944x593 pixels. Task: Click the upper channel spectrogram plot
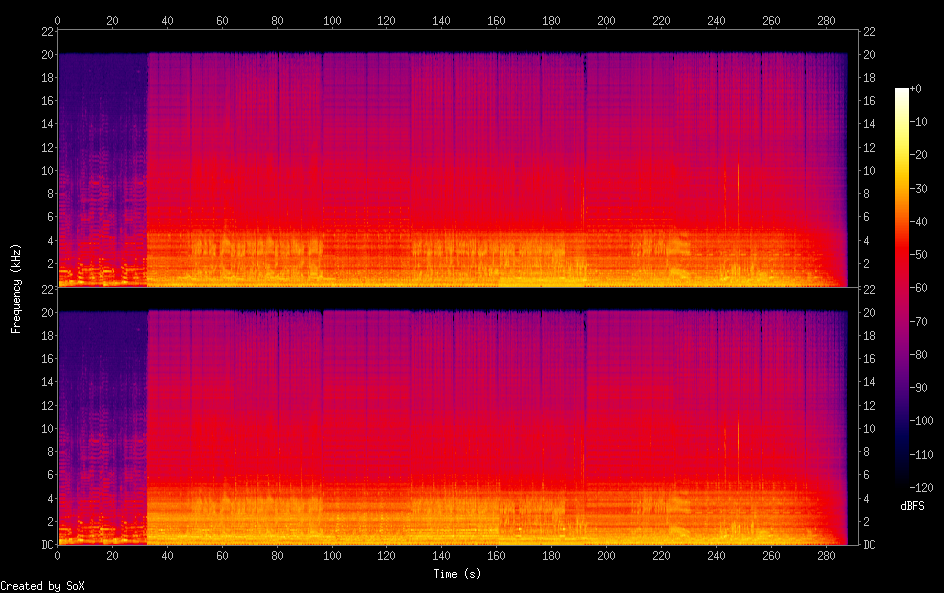point(458,158)
